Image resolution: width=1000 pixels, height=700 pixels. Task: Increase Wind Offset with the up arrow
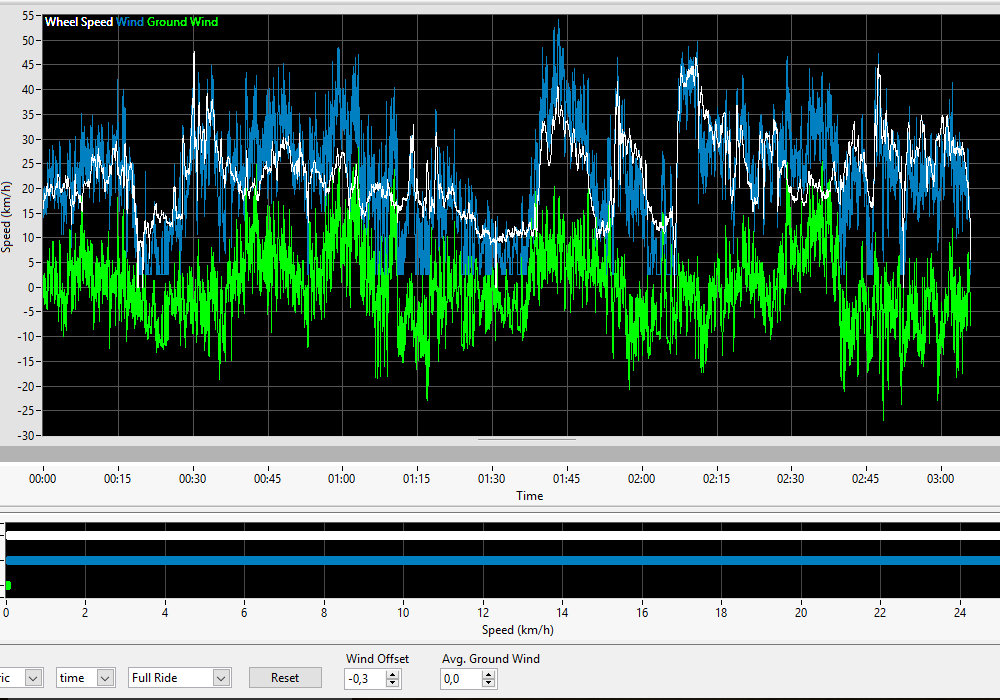click(x=393, y=674)
